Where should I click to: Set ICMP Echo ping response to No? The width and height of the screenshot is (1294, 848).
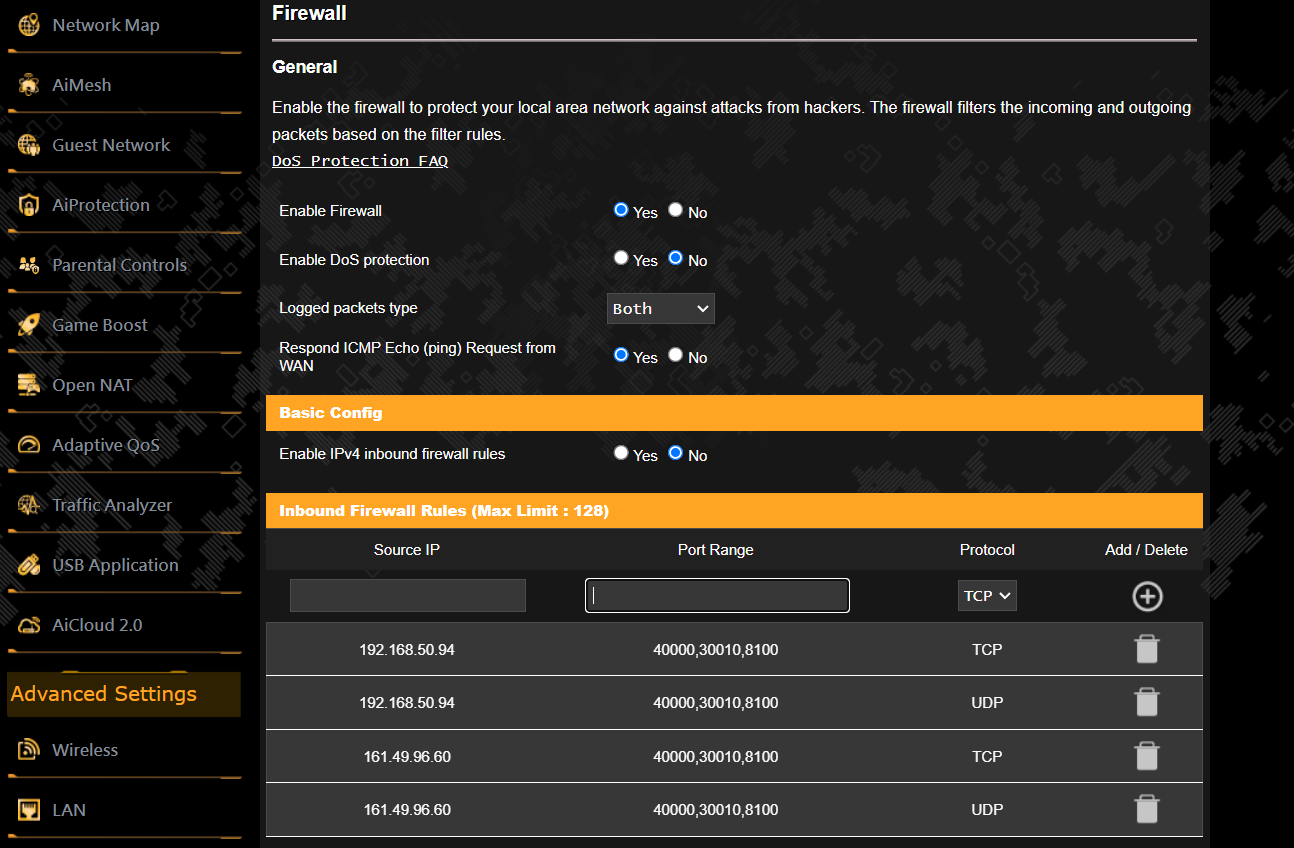(x=676, y=355)
